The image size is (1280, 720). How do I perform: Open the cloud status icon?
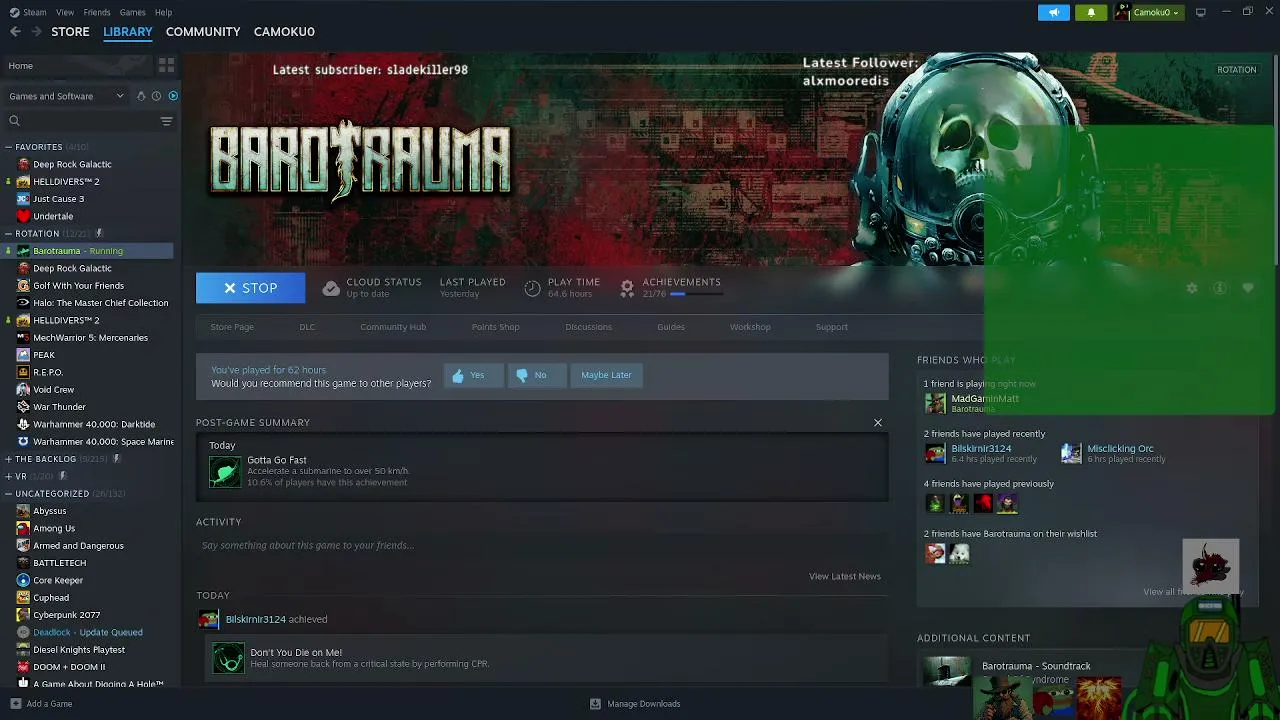pyautogui.click(x=331, y=288)
